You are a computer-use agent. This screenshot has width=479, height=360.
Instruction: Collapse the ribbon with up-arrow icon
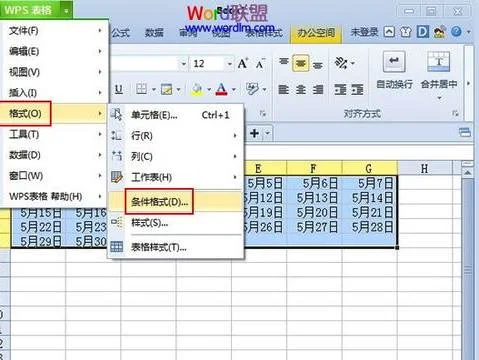[x=389, y=32]
